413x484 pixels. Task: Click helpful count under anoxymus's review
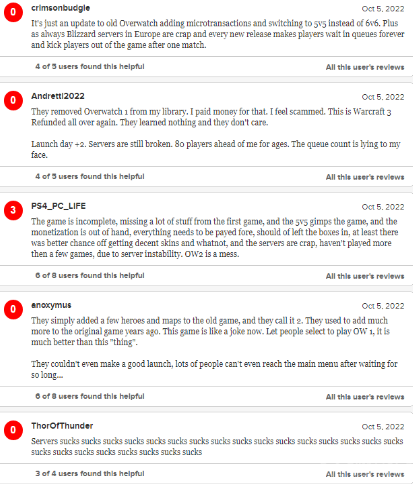pos(90,396)
